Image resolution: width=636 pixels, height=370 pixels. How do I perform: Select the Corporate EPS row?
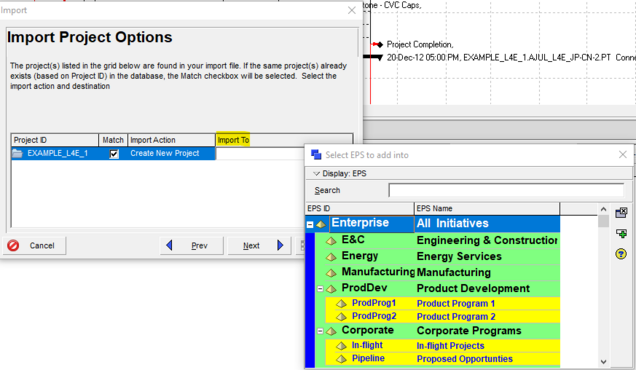[437, 331]
